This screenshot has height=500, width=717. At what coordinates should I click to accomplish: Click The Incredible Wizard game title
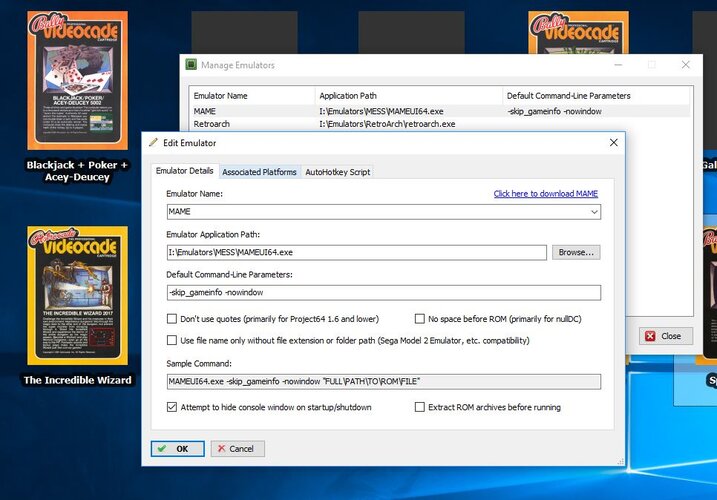tap(77, 380)
